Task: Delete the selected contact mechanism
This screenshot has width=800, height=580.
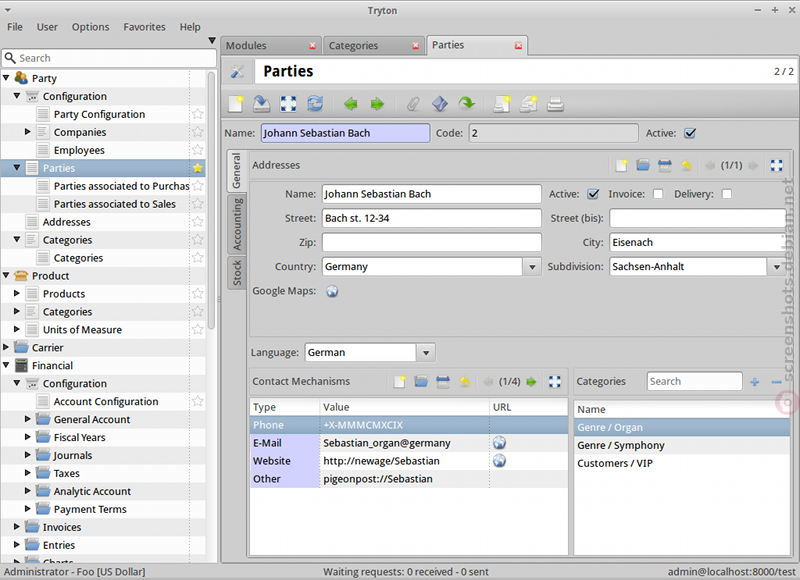Action: coord(443,382)
